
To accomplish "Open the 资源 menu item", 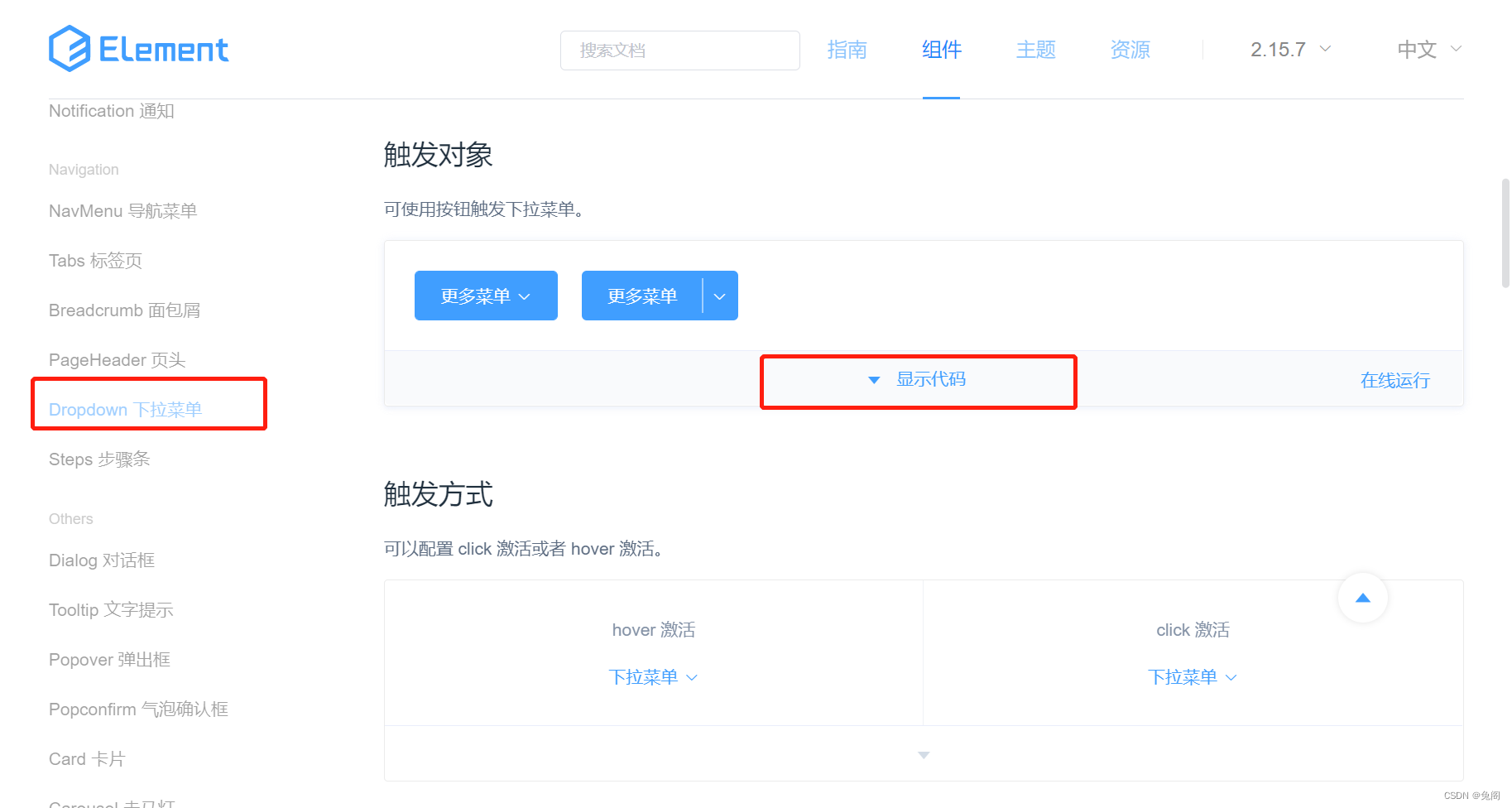I will tap(1130, 50).
